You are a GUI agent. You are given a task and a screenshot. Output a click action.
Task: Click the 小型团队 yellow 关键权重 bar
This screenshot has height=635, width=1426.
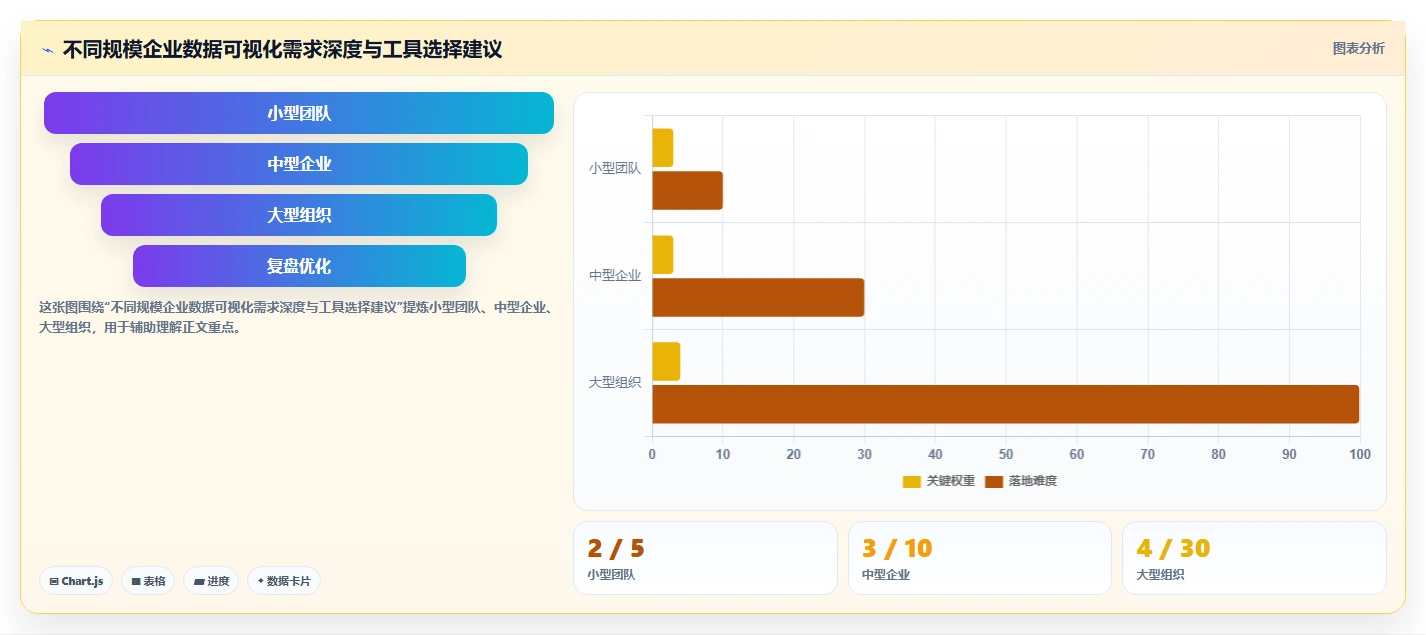(662, 148)
